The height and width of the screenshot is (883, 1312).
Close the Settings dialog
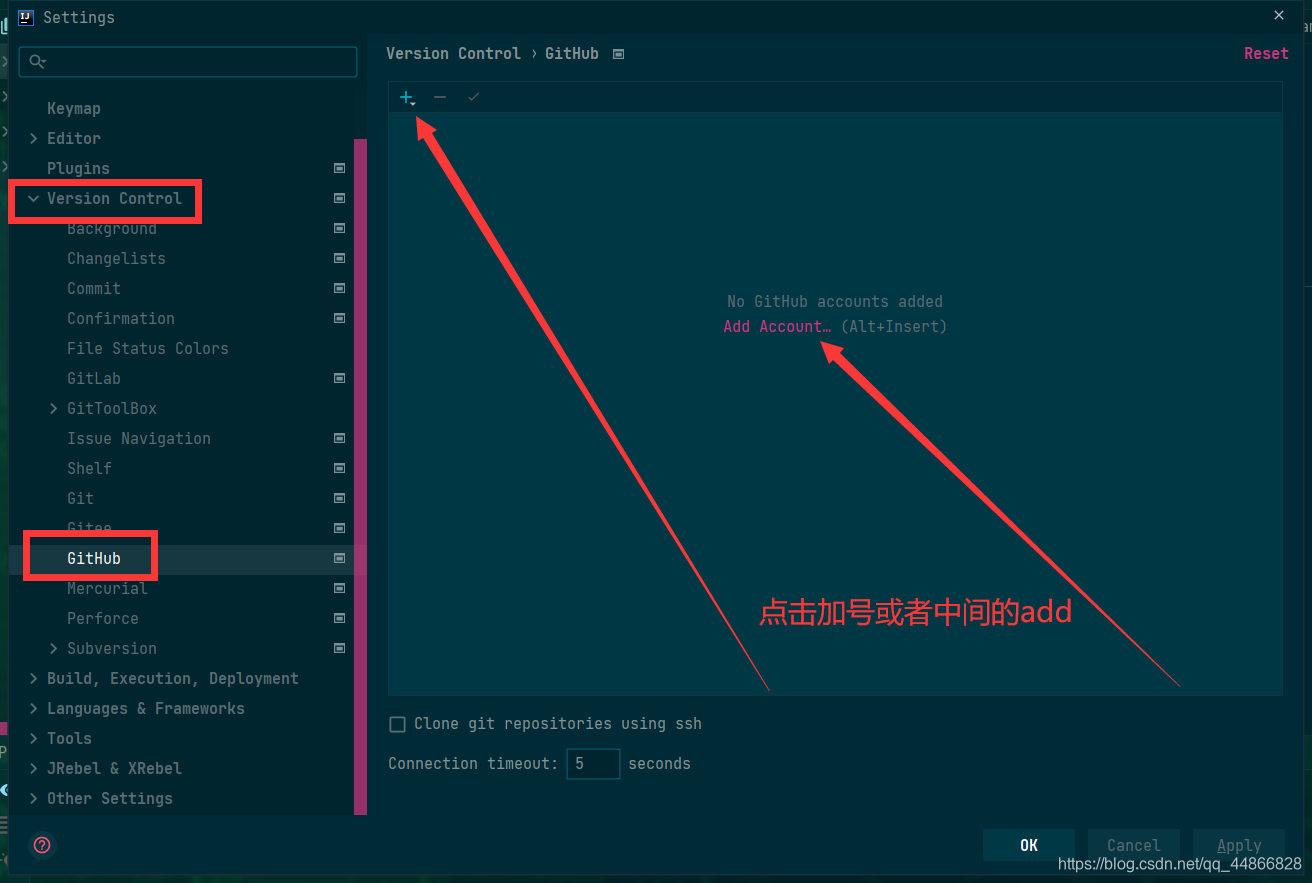[x=1279, y=15]
